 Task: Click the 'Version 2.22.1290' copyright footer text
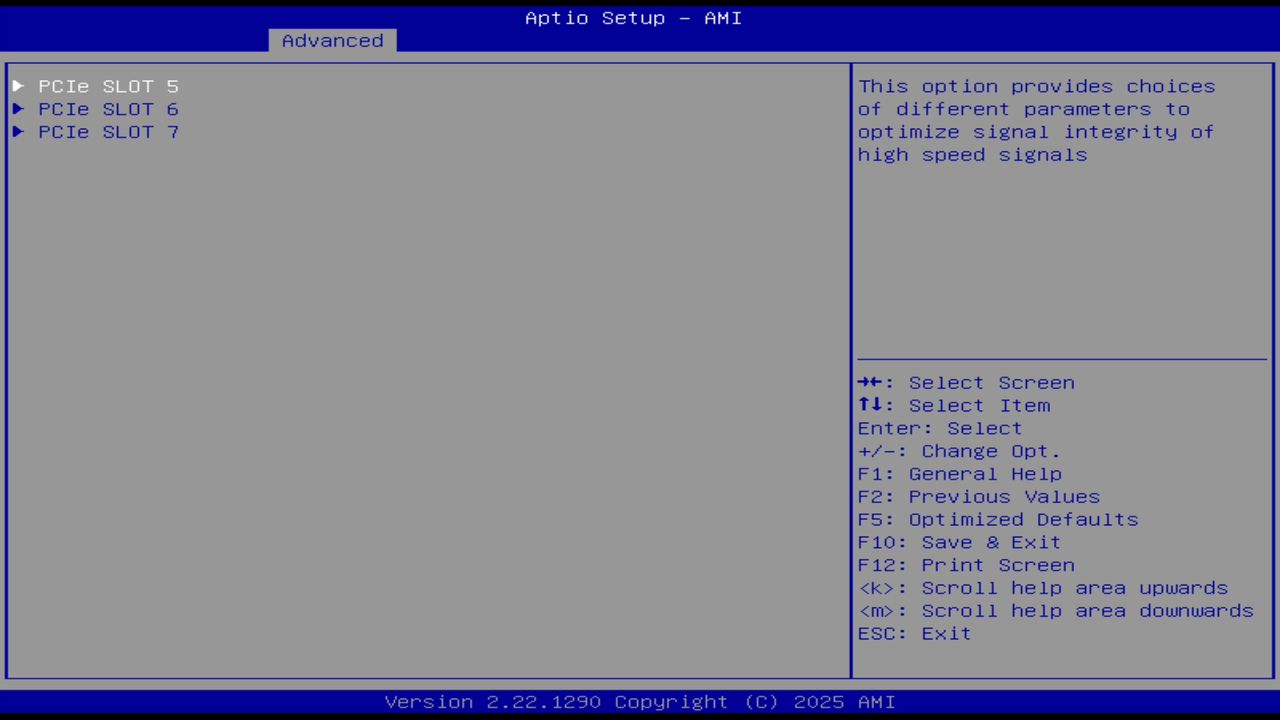pos(640,702)
